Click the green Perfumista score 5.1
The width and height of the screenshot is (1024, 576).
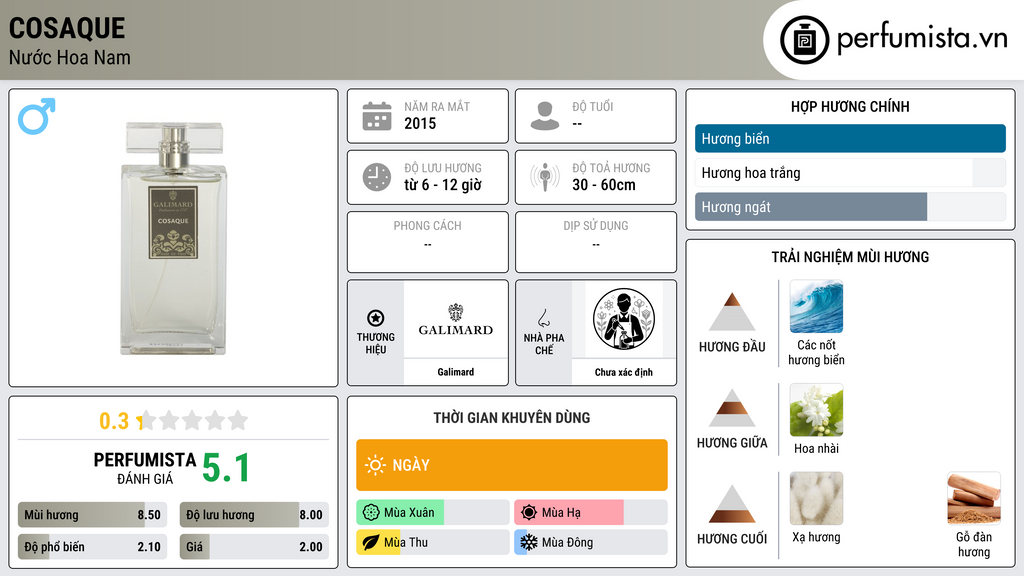(226, 468)
